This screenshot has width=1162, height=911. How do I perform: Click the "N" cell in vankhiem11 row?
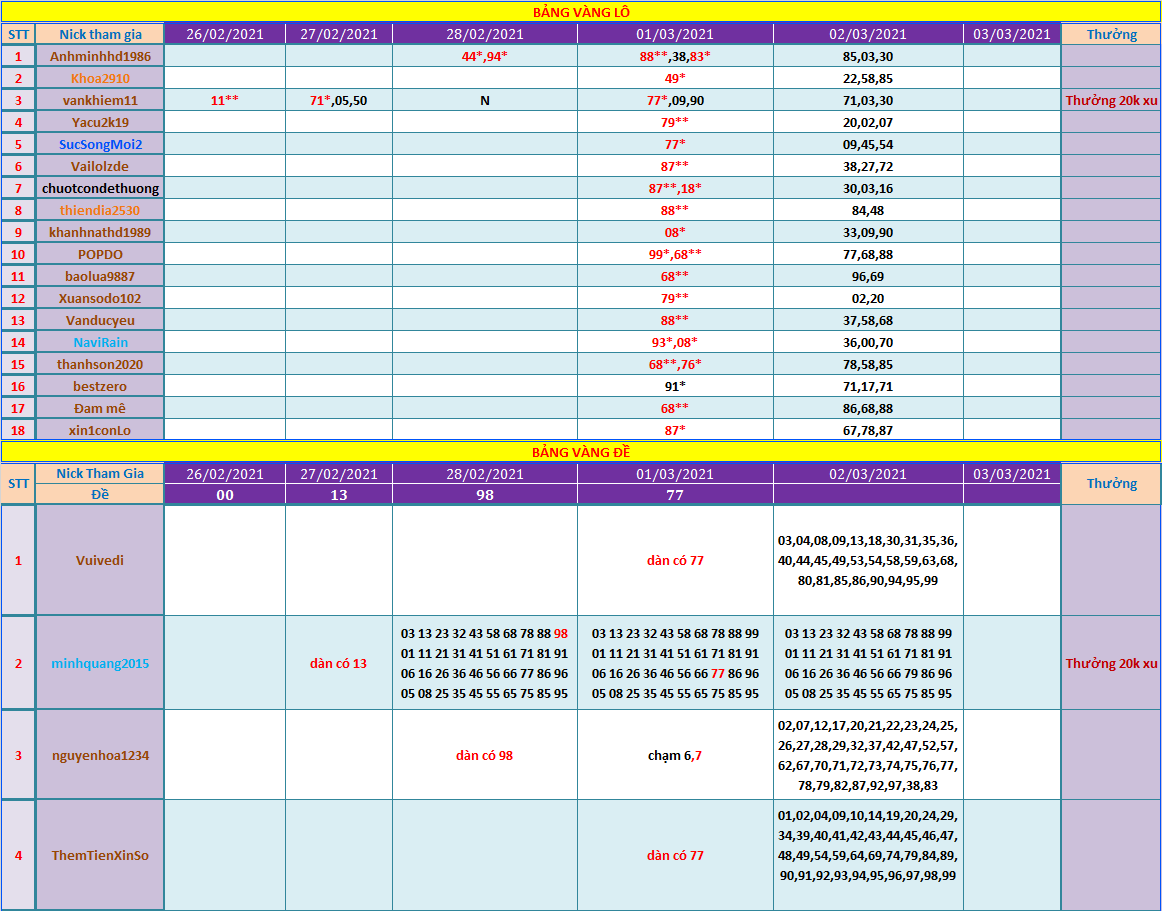point(484,100)
